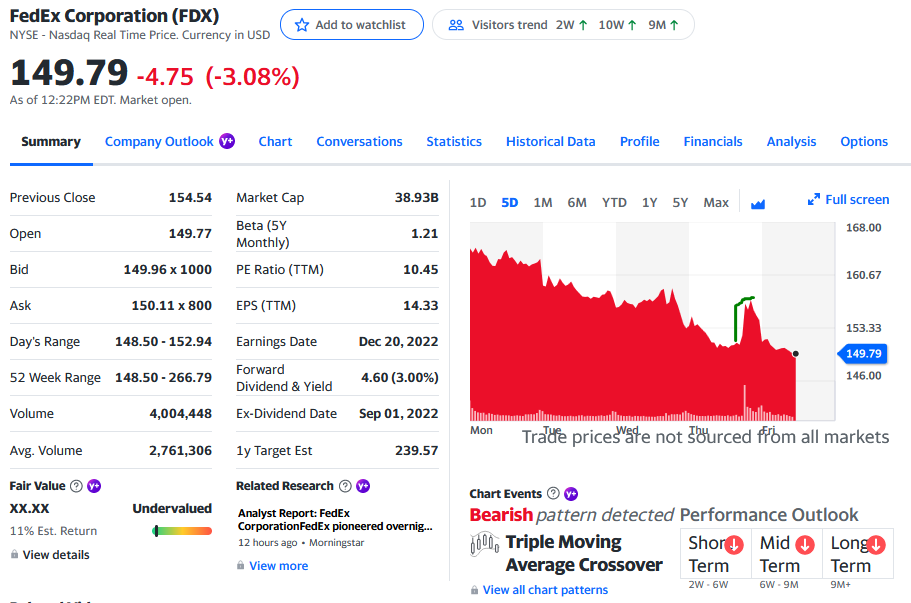Click the 10W visitors trend up arrow

(632, 25)
